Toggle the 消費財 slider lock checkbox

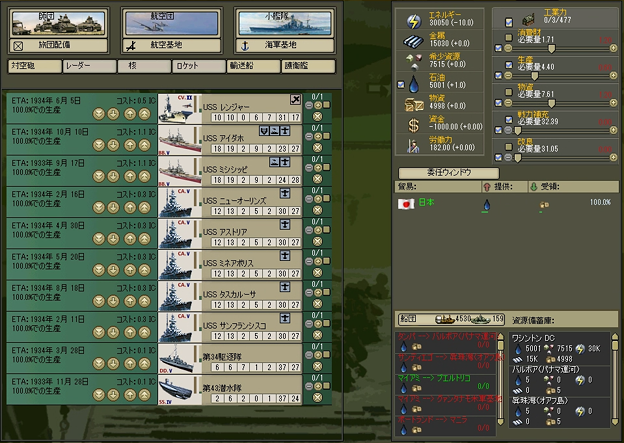[498, 48]
